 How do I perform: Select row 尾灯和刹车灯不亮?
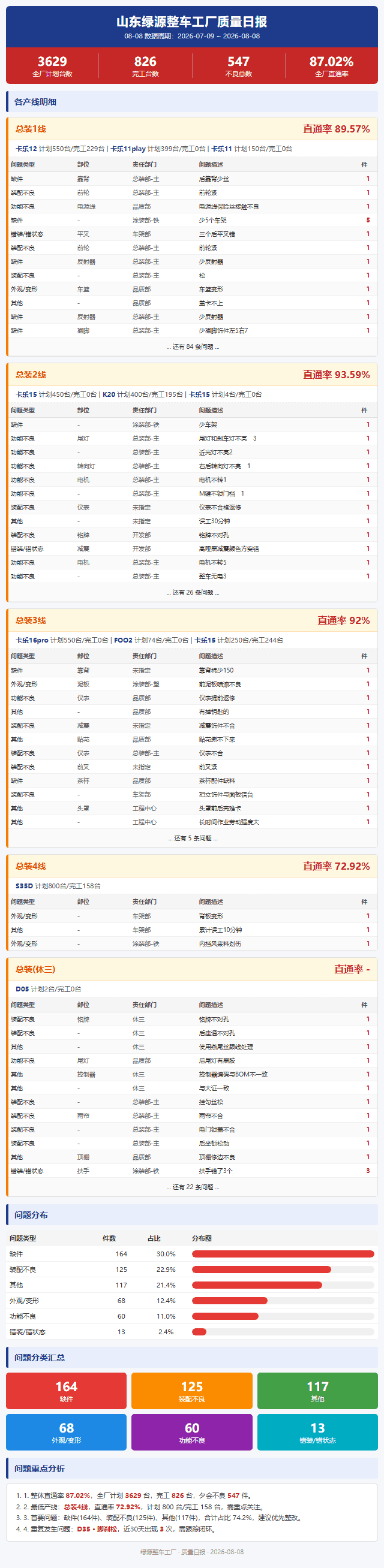(x=192, y=438)
